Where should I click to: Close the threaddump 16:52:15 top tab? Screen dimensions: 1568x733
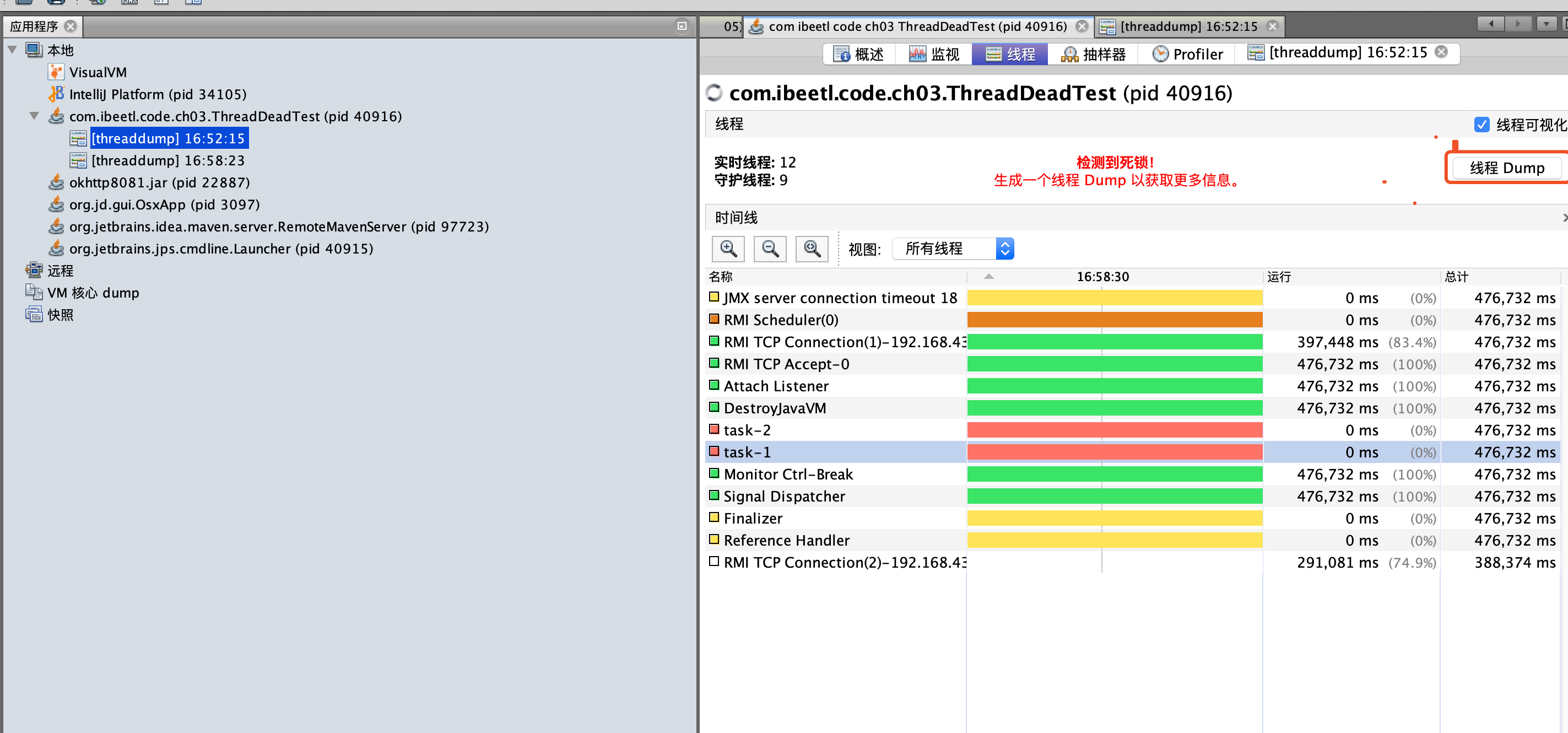[x=1272, y=26]
